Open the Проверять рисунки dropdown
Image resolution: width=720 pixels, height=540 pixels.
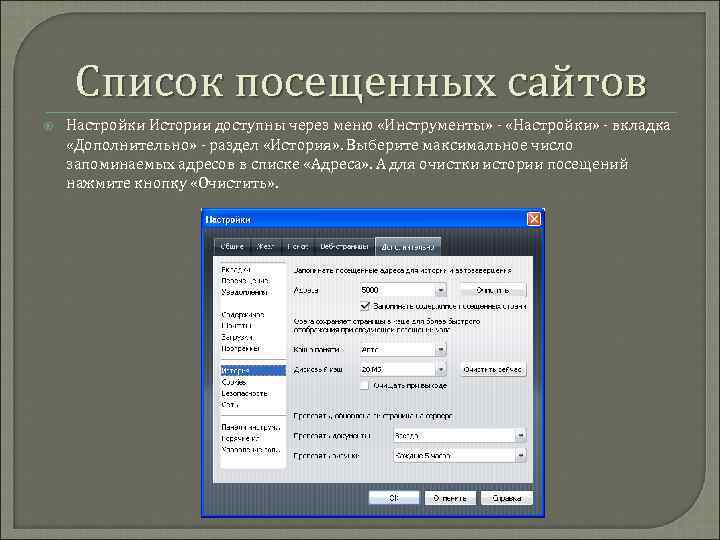pyautogui.click(x=459, y=456)
